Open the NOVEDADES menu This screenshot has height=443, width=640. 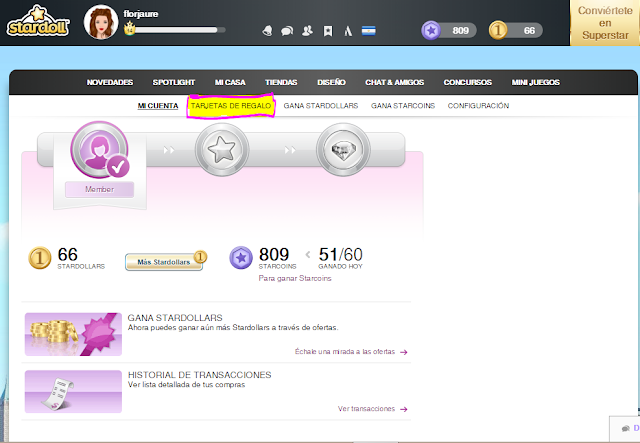(110, 82)
